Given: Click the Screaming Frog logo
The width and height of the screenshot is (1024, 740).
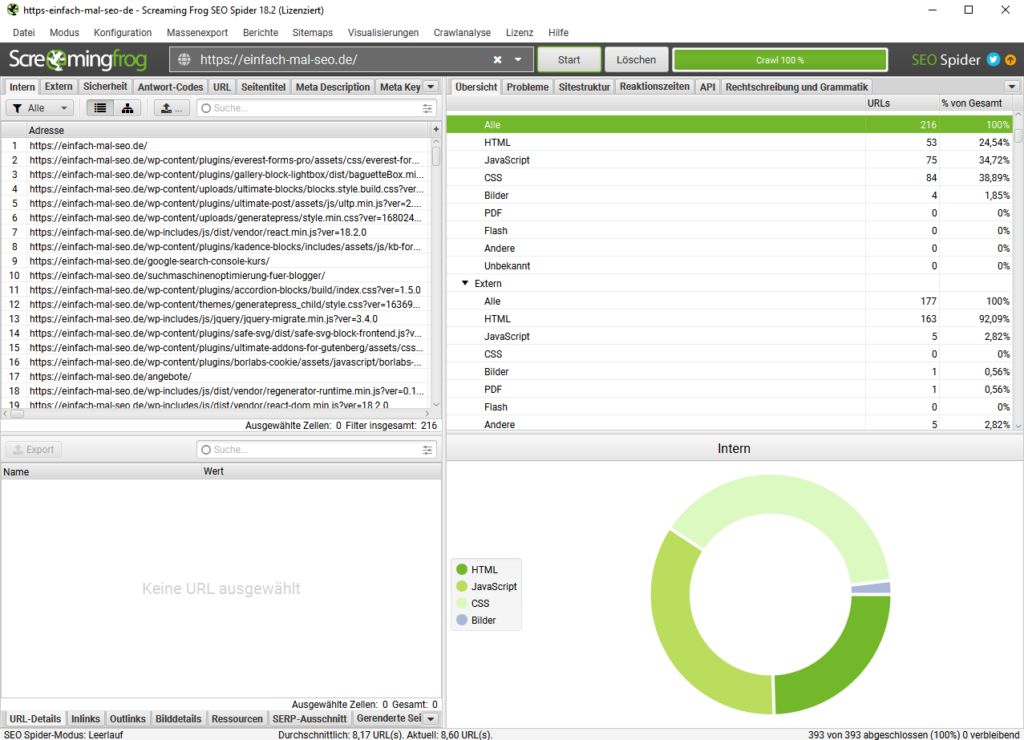Looking at the screenshot, I should [x=78, y=59].
